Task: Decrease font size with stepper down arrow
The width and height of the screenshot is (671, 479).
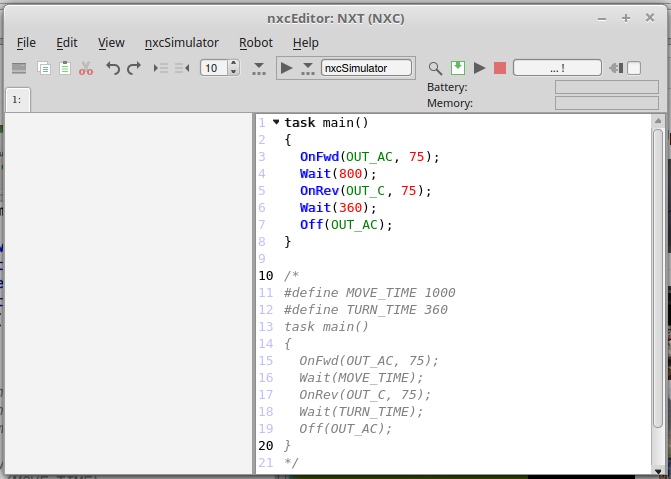Action: (233, 72)
